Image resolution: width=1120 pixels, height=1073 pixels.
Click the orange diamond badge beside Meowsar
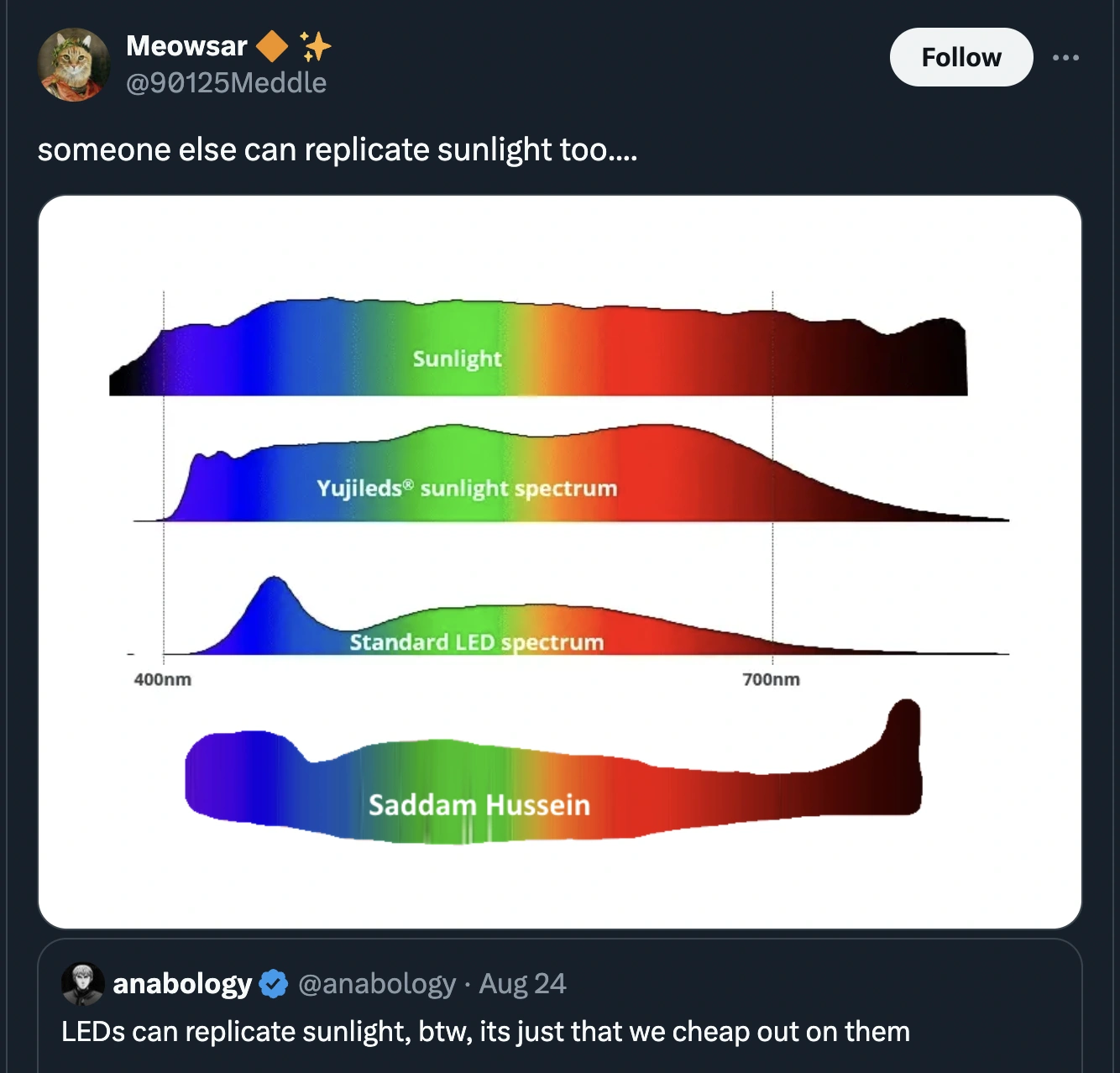tap(271, 46)
